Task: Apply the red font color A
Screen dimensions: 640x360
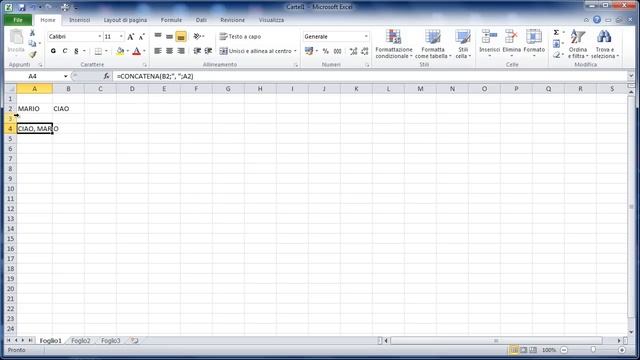Action: (137, 51)
